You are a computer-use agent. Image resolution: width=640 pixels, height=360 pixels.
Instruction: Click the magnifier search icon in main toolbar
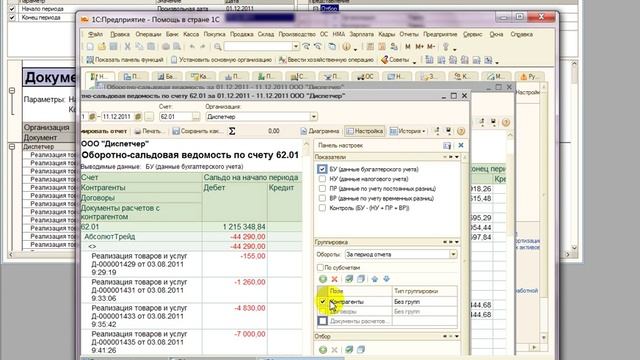(218, 47)
